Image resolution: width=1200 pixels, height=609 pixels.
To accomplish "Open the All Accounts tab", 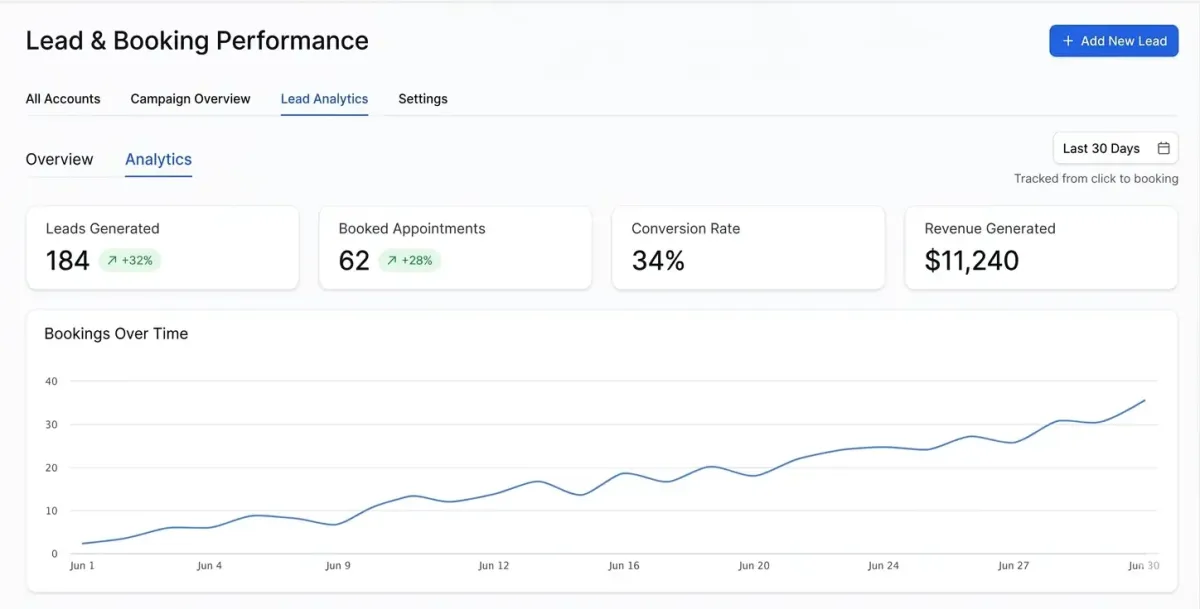I will tap(63, 99).
